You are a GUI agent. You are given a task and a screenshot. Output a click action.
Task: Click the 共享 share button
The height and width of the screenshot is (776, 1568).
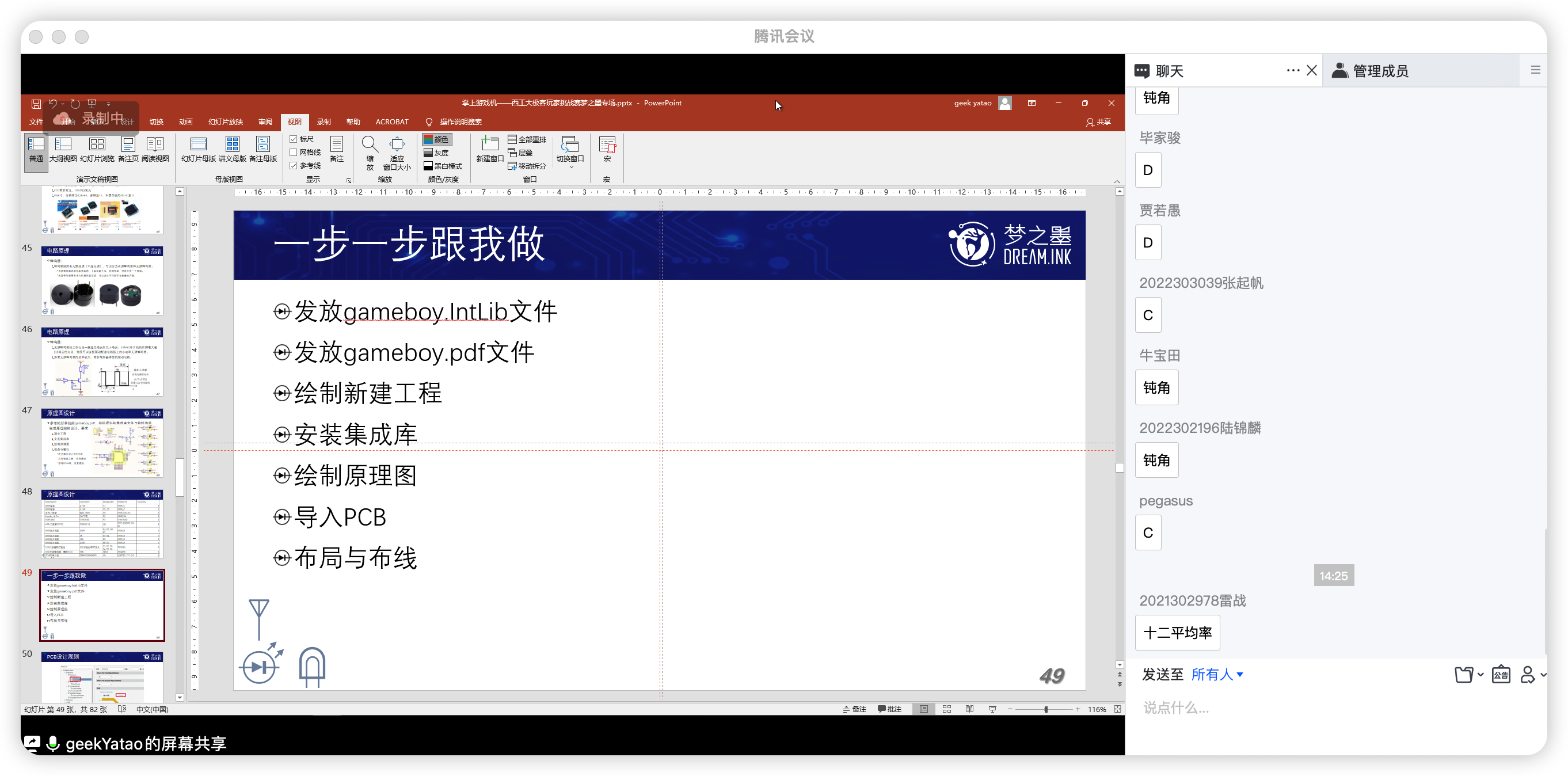pos(1098,121)
